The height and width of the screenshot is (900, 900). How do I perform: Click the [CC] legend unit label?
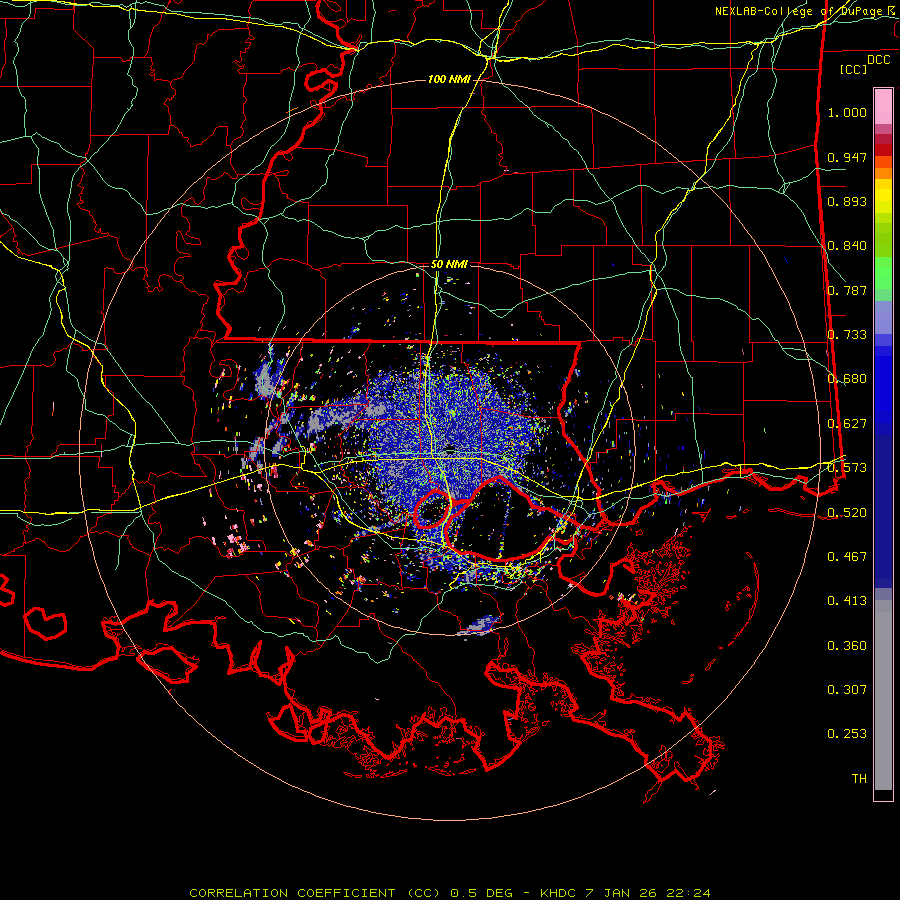click(853, 69)
